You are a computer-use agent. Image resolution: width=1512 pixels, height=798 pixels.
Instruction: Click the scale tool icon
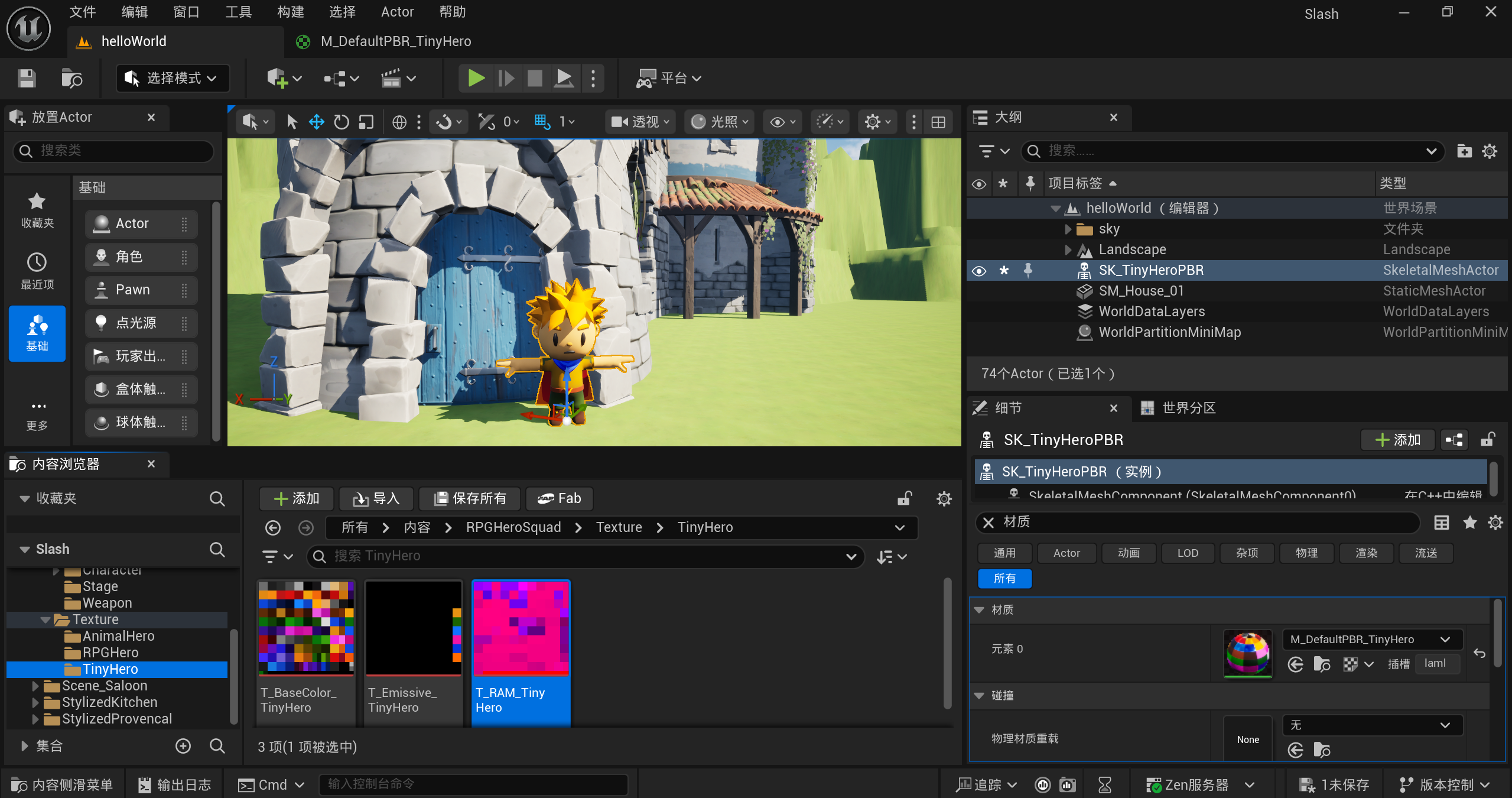(366, 122)
